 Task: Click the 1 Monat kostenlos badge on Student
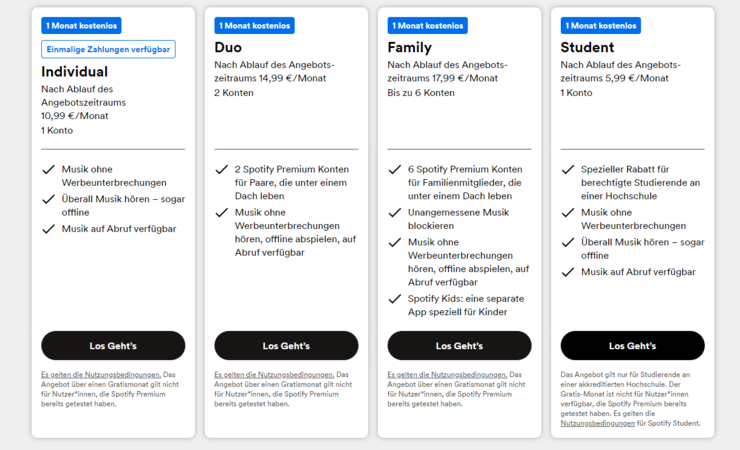pyautogui.click(x=601, y=25)
